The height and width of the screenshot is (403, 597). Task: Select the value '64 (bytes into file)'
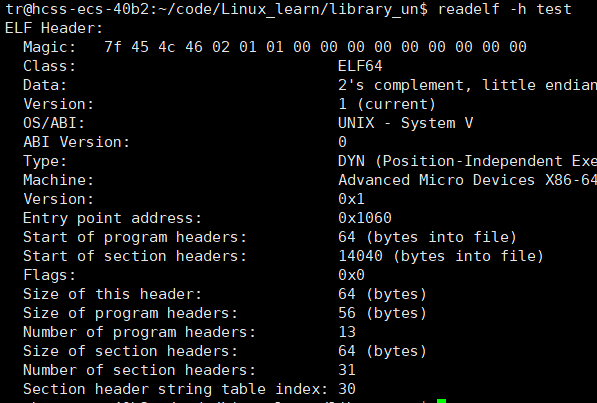click(427, 237)
